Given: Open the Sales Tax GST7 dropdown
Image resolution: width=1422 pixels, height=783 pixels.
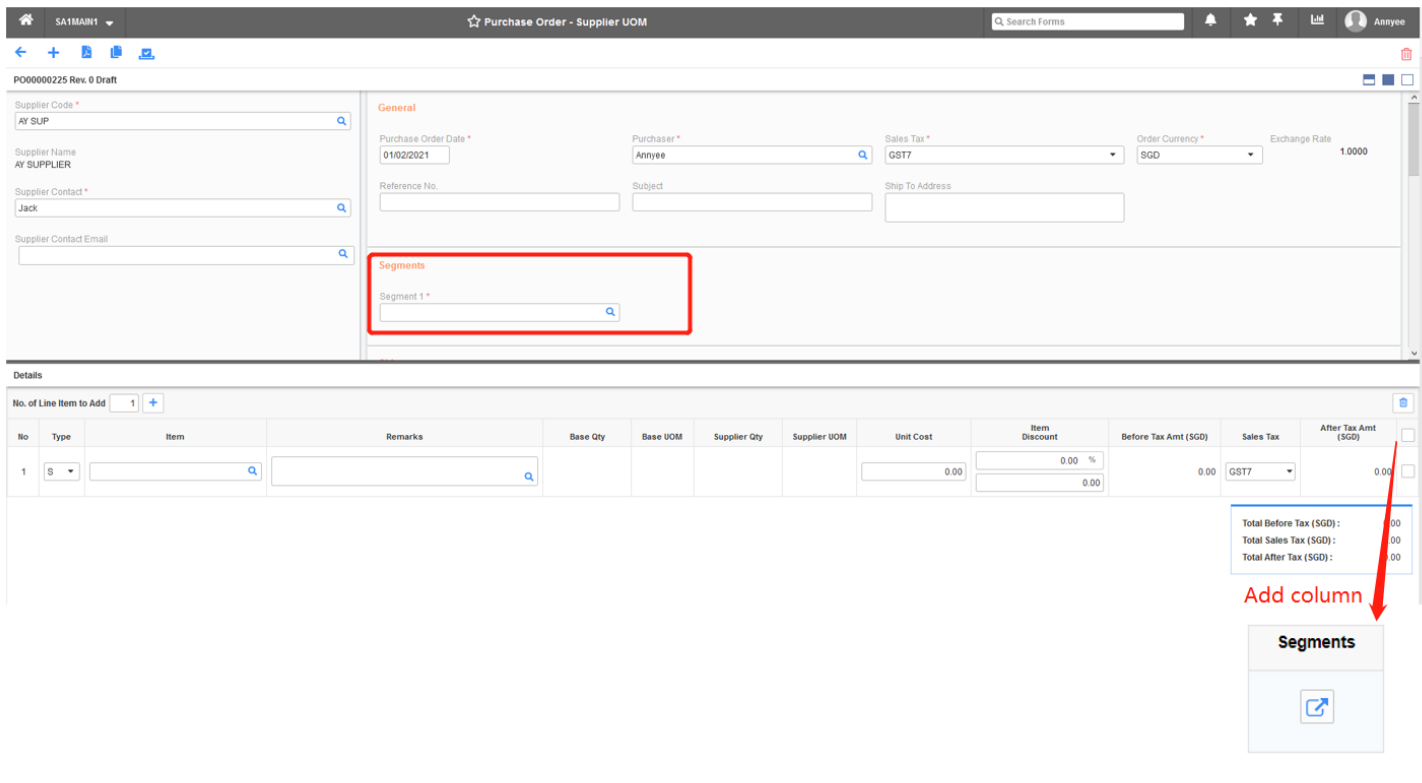Looking at the screenshot, I should pyautogui.click(x=1111, y=154).
